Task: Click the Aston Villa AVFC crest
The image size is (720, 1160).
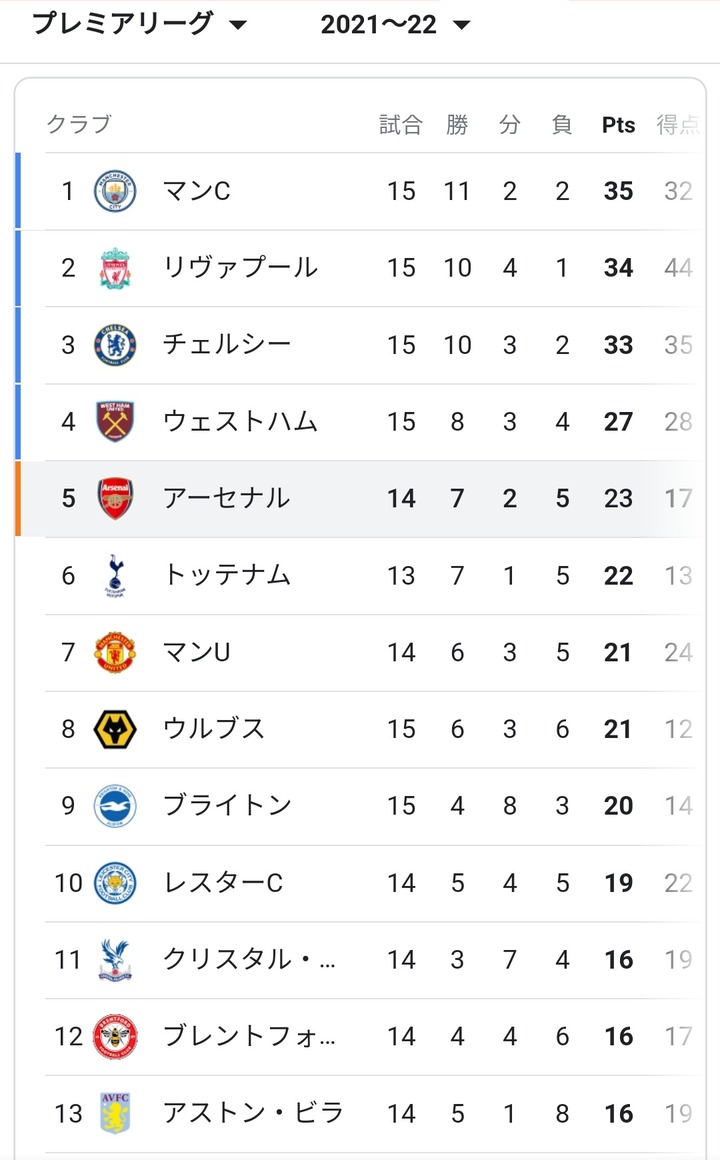Action: click(115, 1113)
